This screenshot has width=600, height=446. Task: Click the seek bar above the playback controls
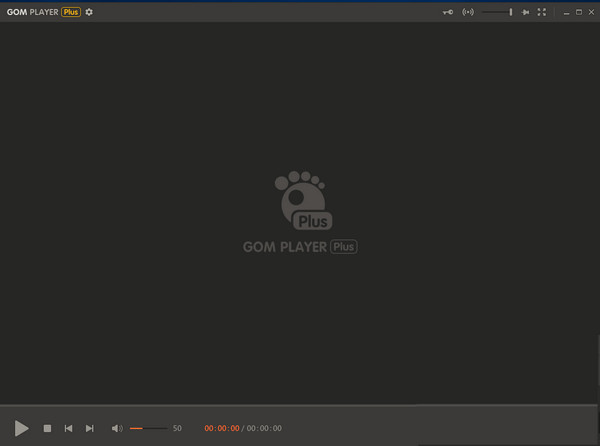299,405
